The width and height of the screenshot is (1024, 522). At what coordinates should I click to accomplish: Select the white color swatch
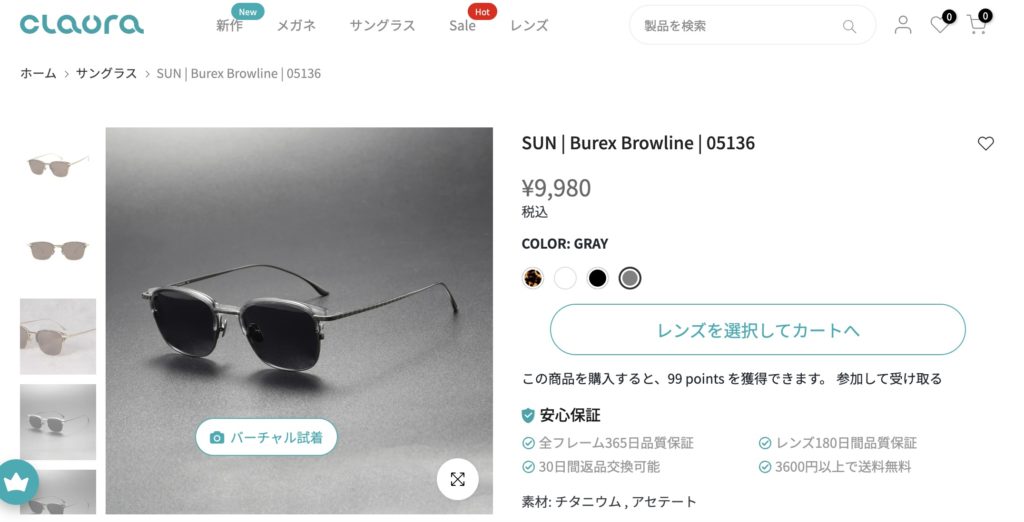point(565,278)
